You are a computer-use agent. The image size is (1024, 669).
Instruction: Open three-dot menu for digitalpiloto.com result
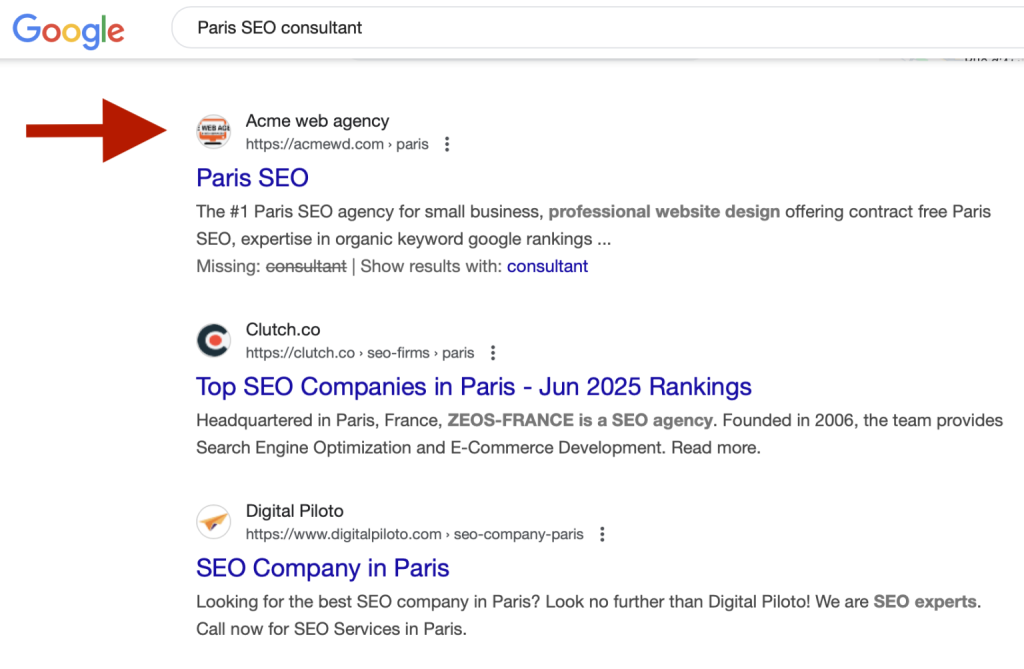coord(602,534)
